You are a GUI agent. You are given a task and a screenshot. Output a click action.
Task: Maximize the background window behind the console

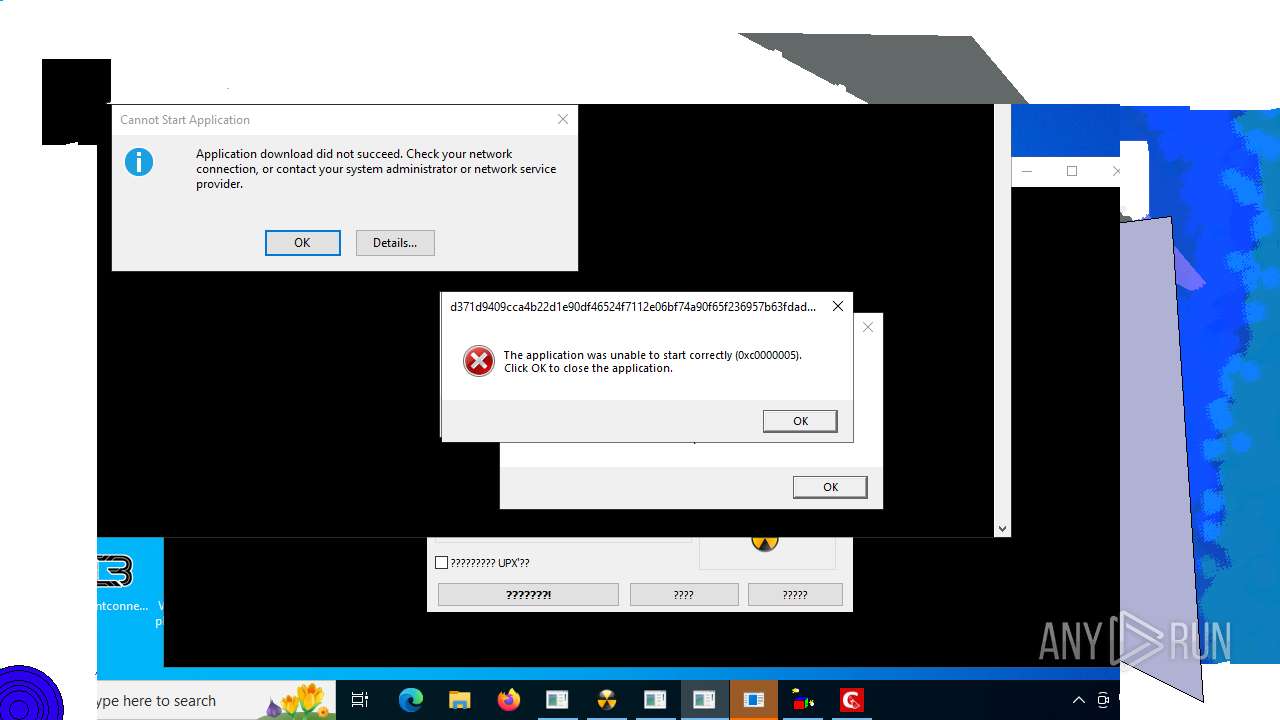click(1072, 171)
